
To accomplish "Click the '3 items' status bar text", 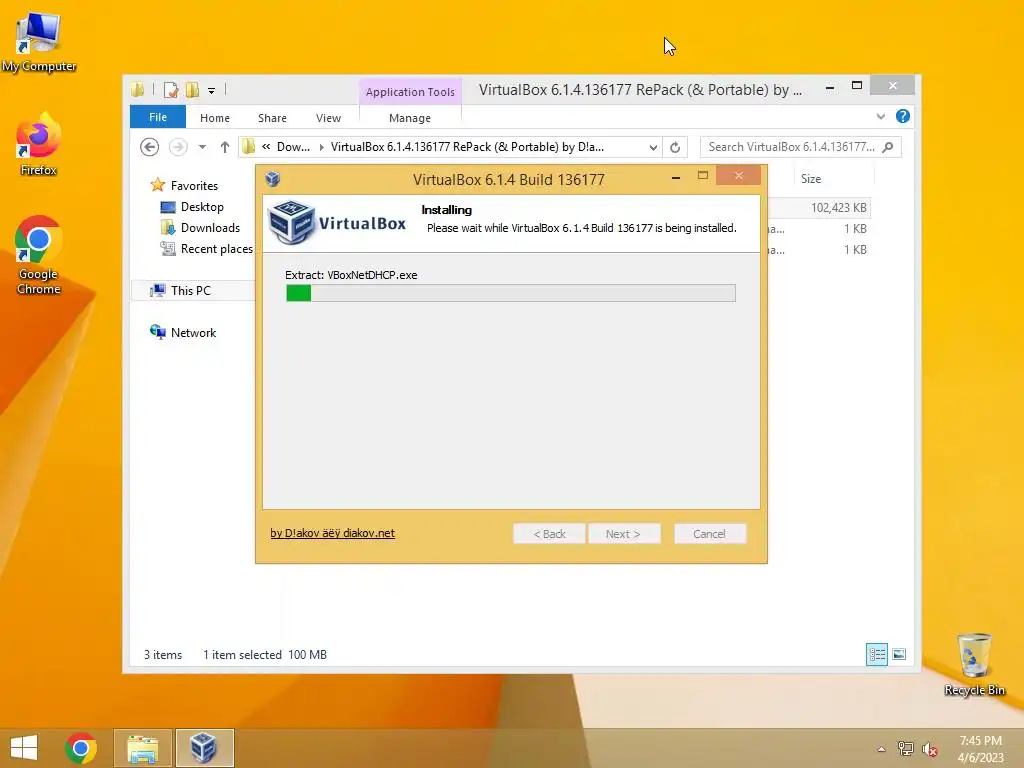I will pos(163,654).
